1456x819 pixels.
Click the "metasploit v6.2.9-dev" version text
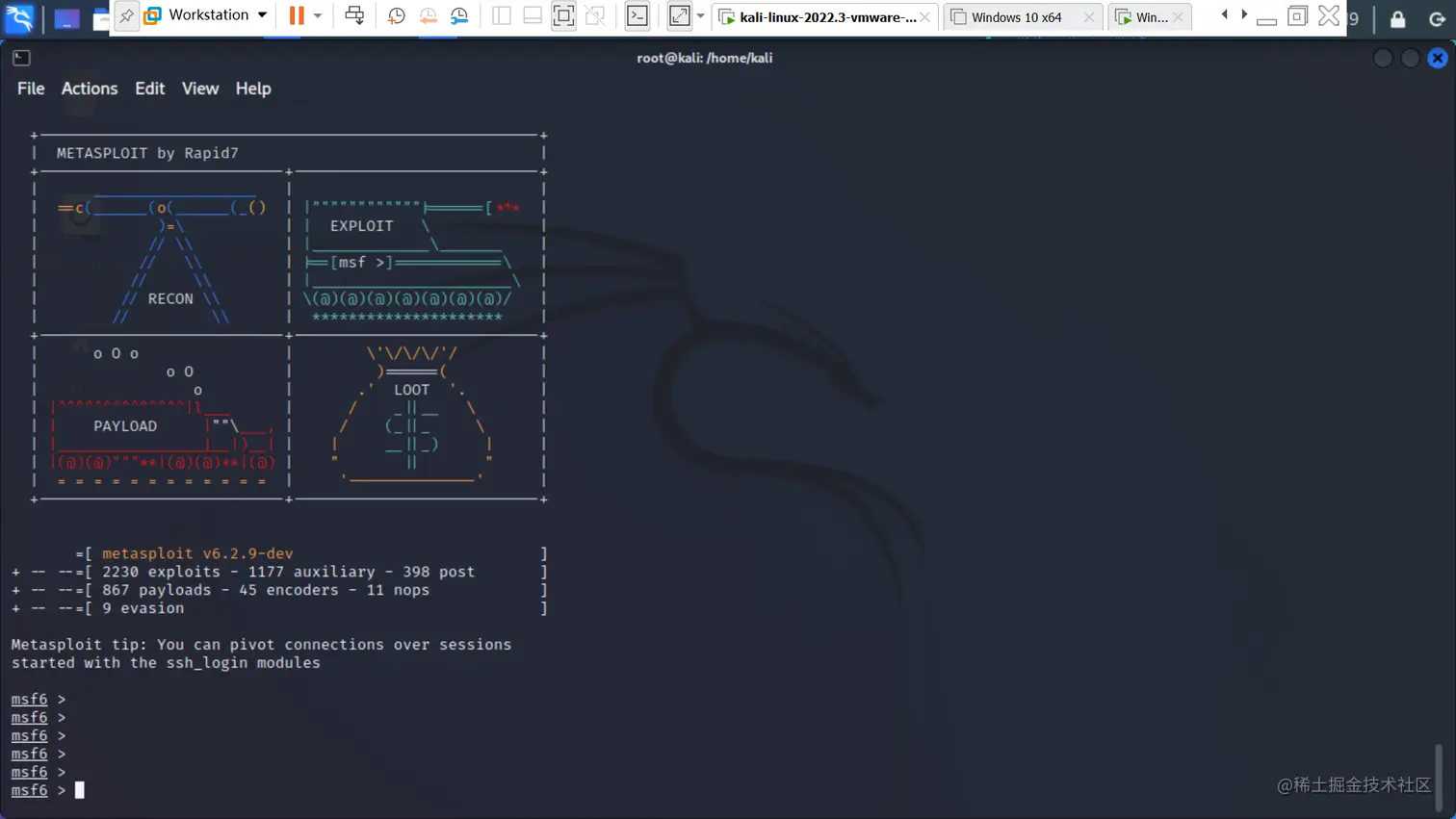tap(197, 553)
